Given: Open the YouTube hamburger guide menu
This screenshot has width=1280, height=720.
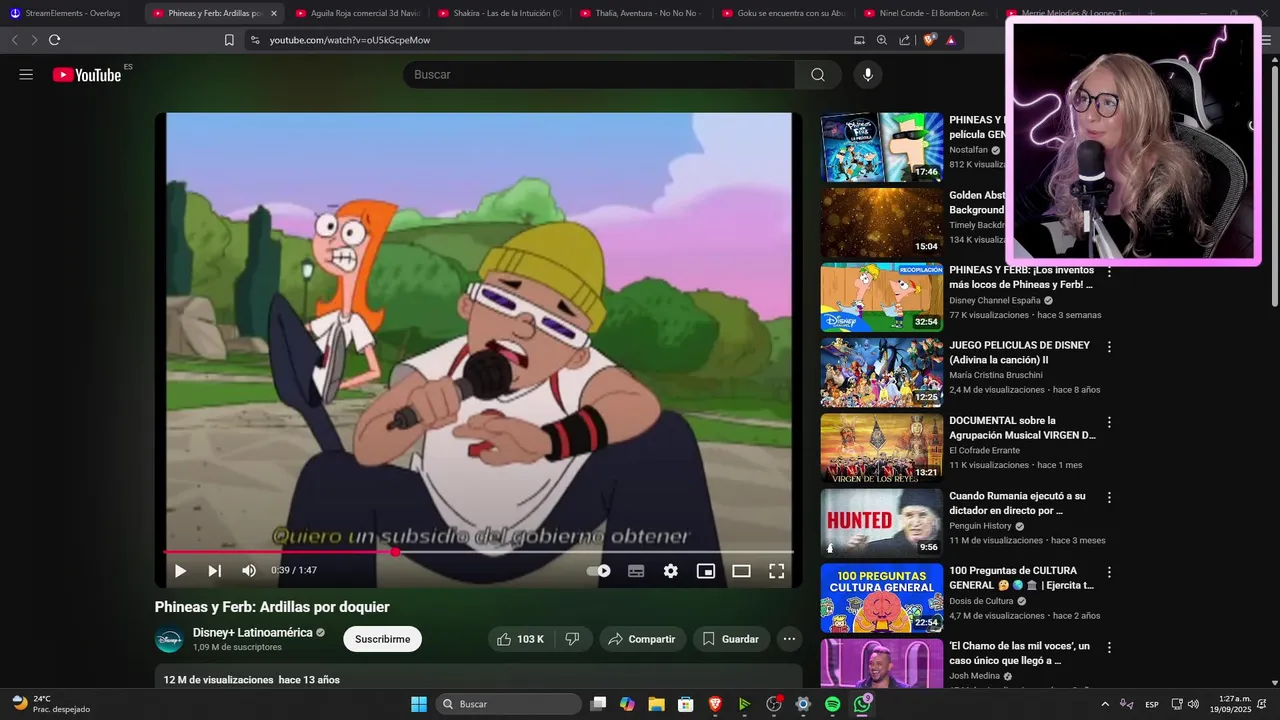Looking at the screenshot, I should click(x=26, y=75).
